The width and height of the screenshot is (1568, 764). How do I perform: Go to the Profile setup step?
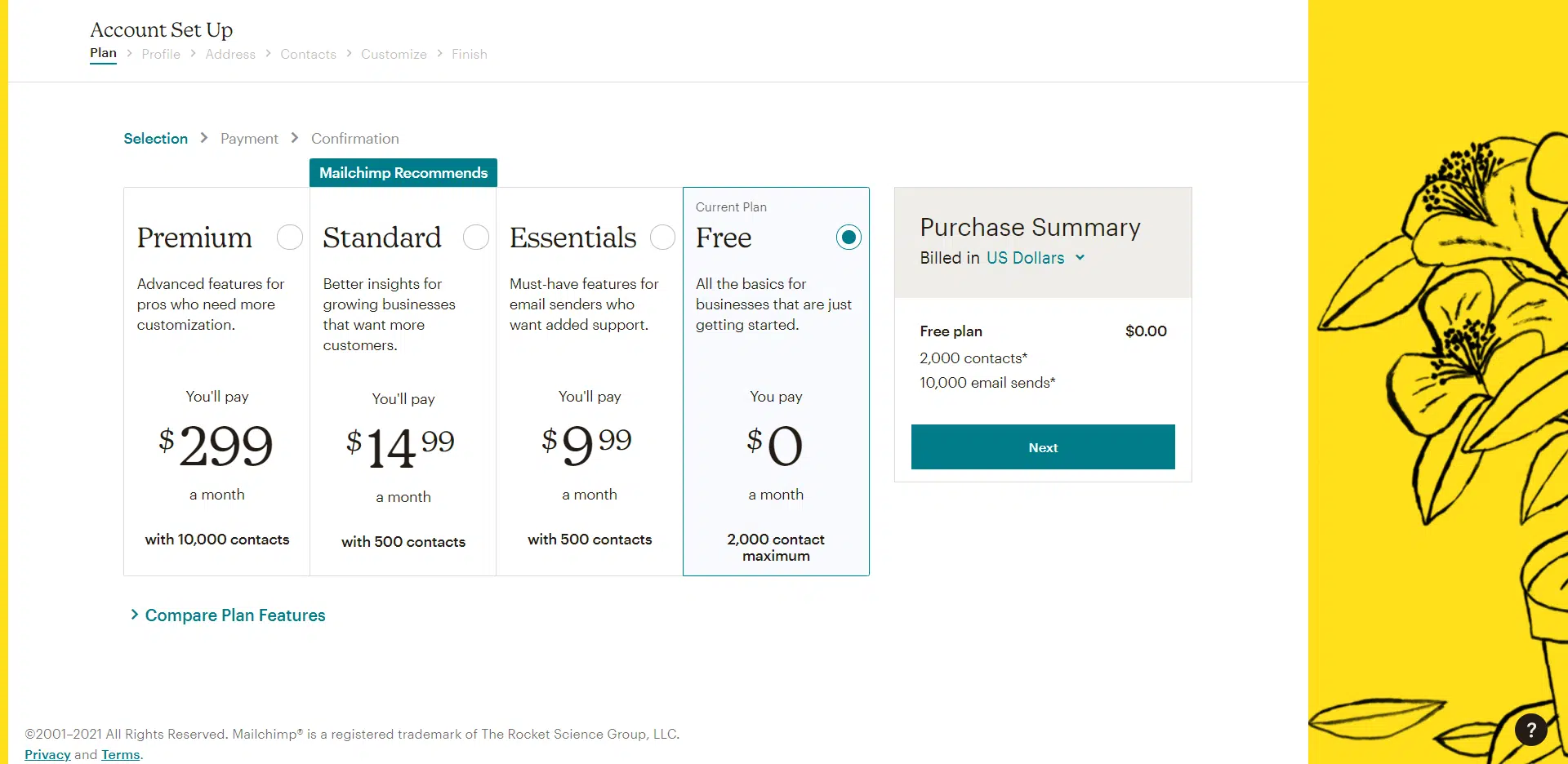click(x=161, y=54)
